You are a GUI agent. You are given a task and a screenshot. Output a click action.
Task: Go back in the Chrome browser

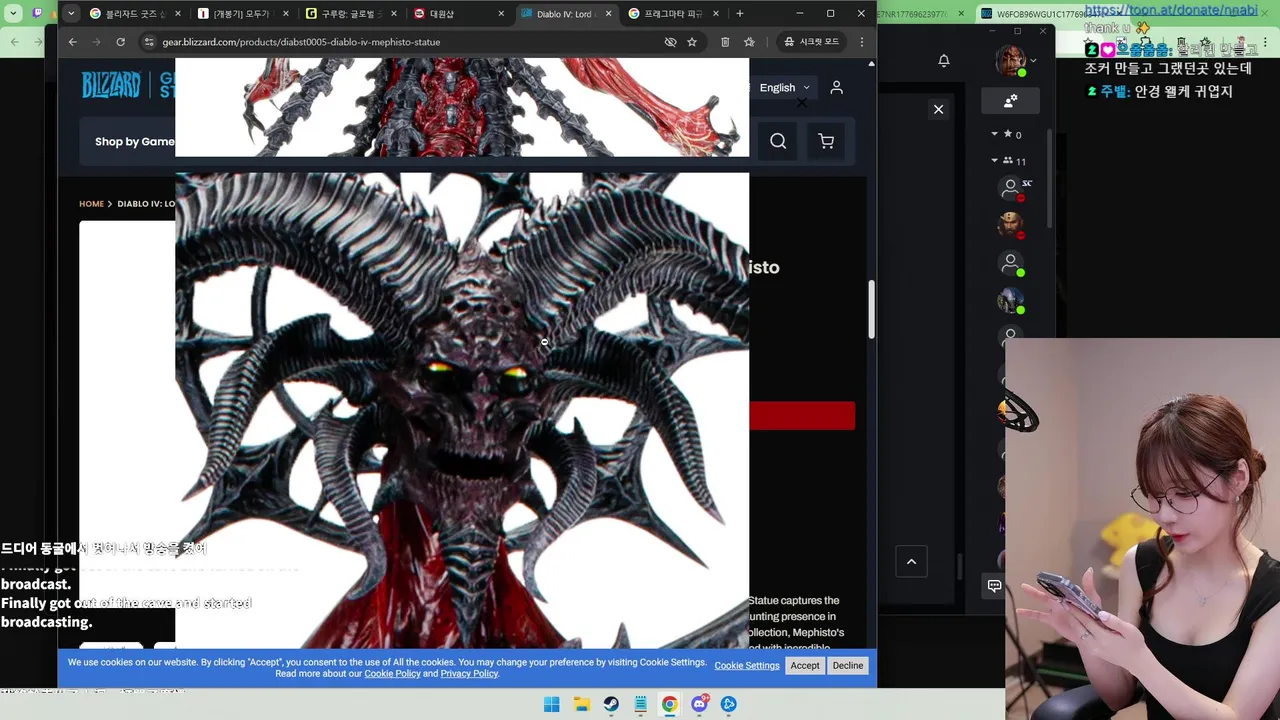pos(72,42)
